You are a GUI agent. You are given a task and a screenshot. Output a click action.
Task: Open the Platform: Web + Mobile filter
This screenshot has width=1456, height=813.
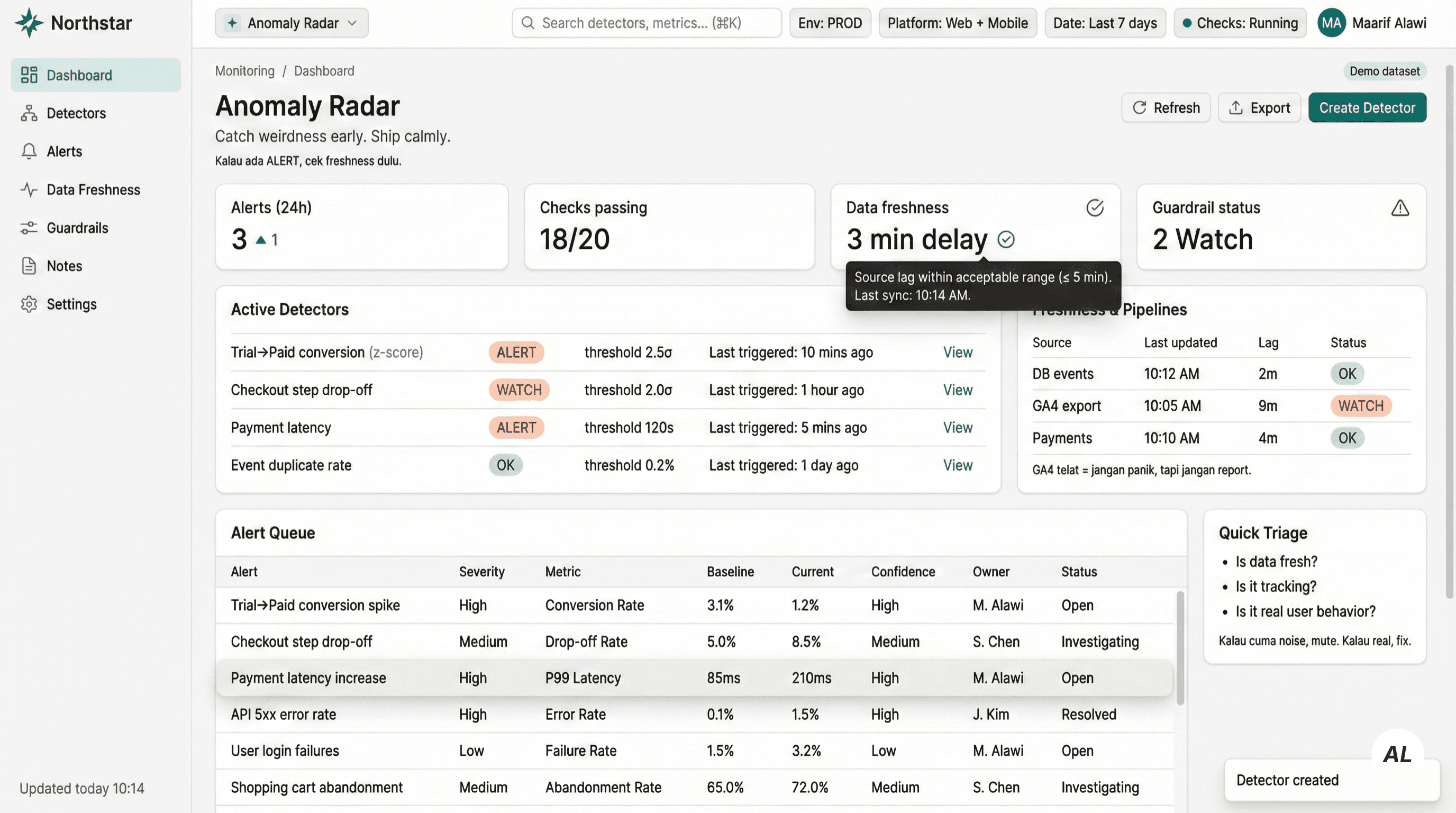957,23
